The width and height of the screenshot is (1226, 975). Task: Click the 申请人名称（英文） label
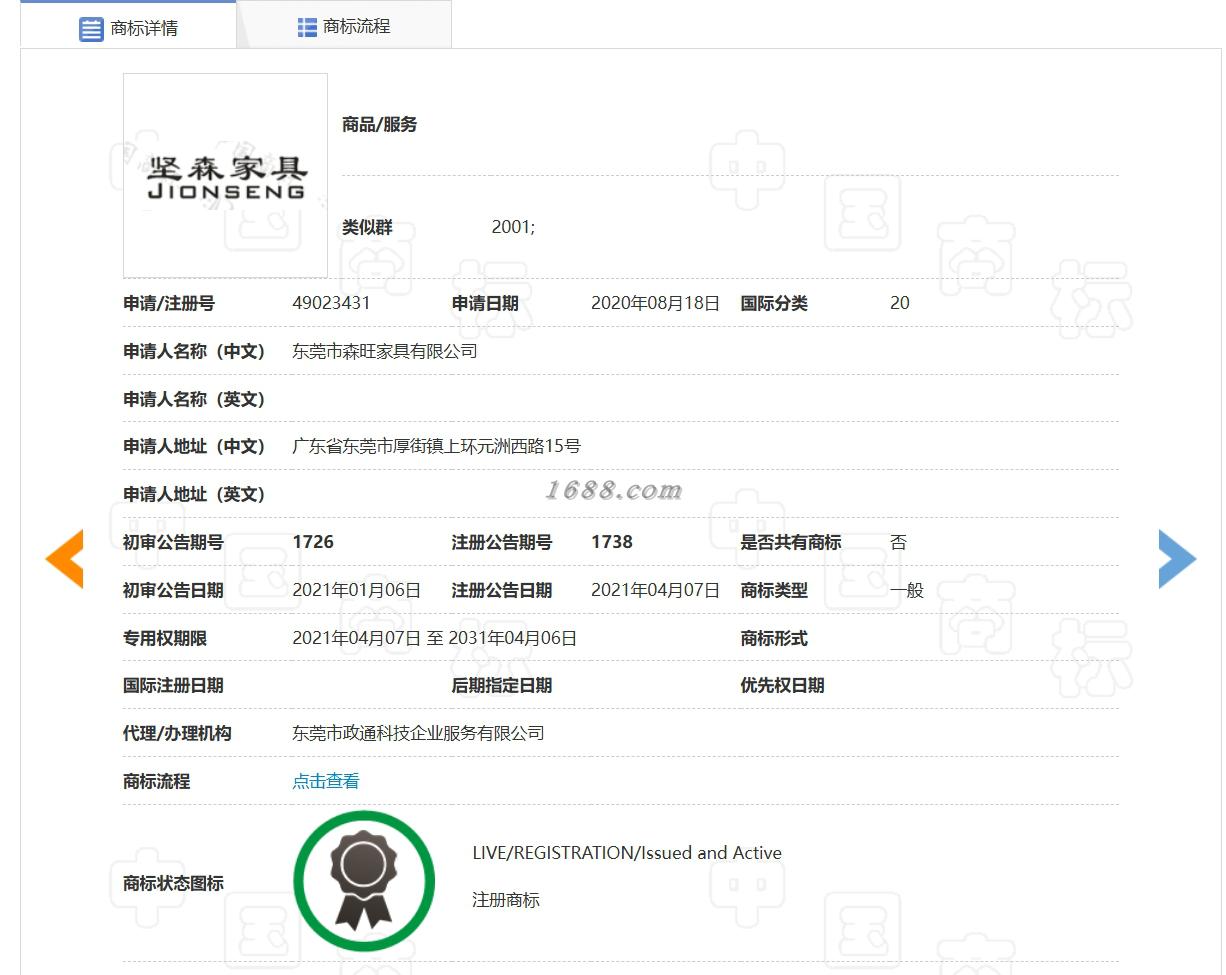194,399
